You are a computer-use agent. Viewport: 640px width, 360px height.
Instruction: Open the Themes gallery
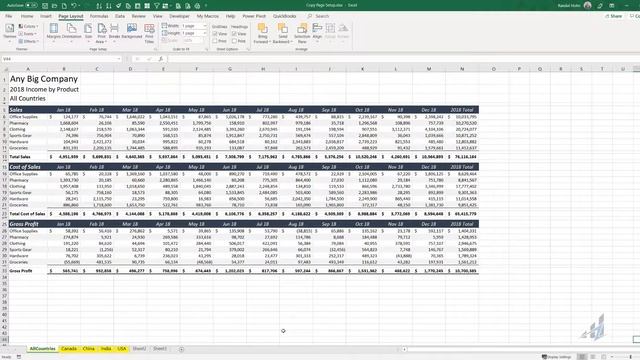pyautogui.click(x=9, y=33)
